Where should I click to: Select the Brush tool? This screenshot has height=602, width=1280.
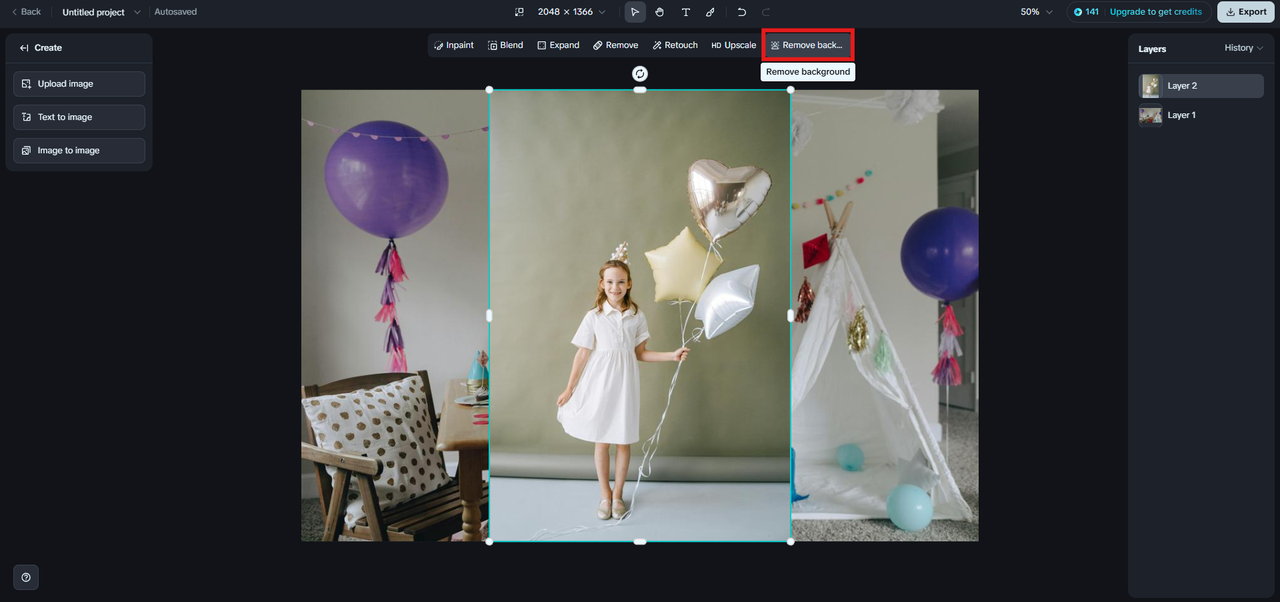(710, 12)
